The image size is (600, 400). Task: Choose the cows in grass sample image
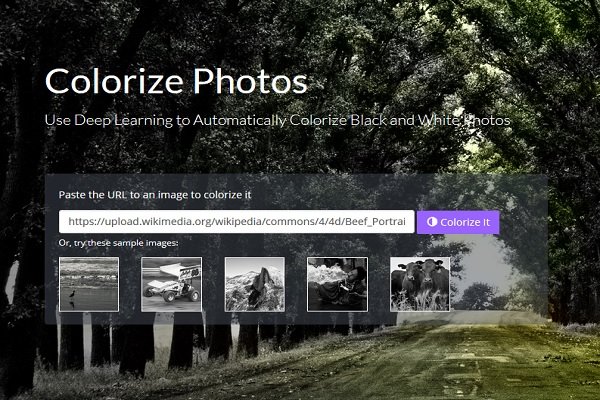coord(420,284)
